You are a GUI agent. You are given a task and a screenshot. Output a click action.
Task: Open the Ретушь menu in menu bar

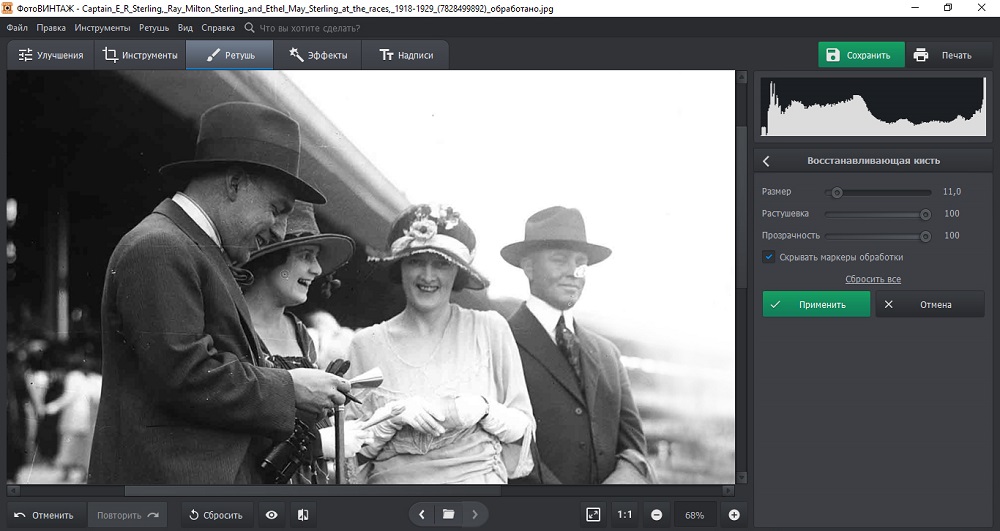tap(153, 28)
